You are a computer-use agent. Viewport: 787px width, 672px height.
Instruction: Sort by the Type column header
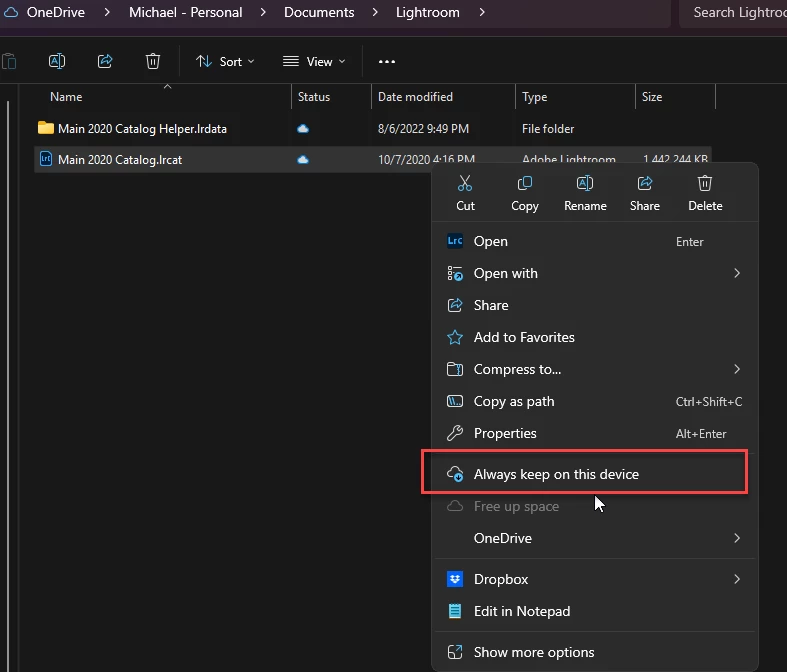575,97
